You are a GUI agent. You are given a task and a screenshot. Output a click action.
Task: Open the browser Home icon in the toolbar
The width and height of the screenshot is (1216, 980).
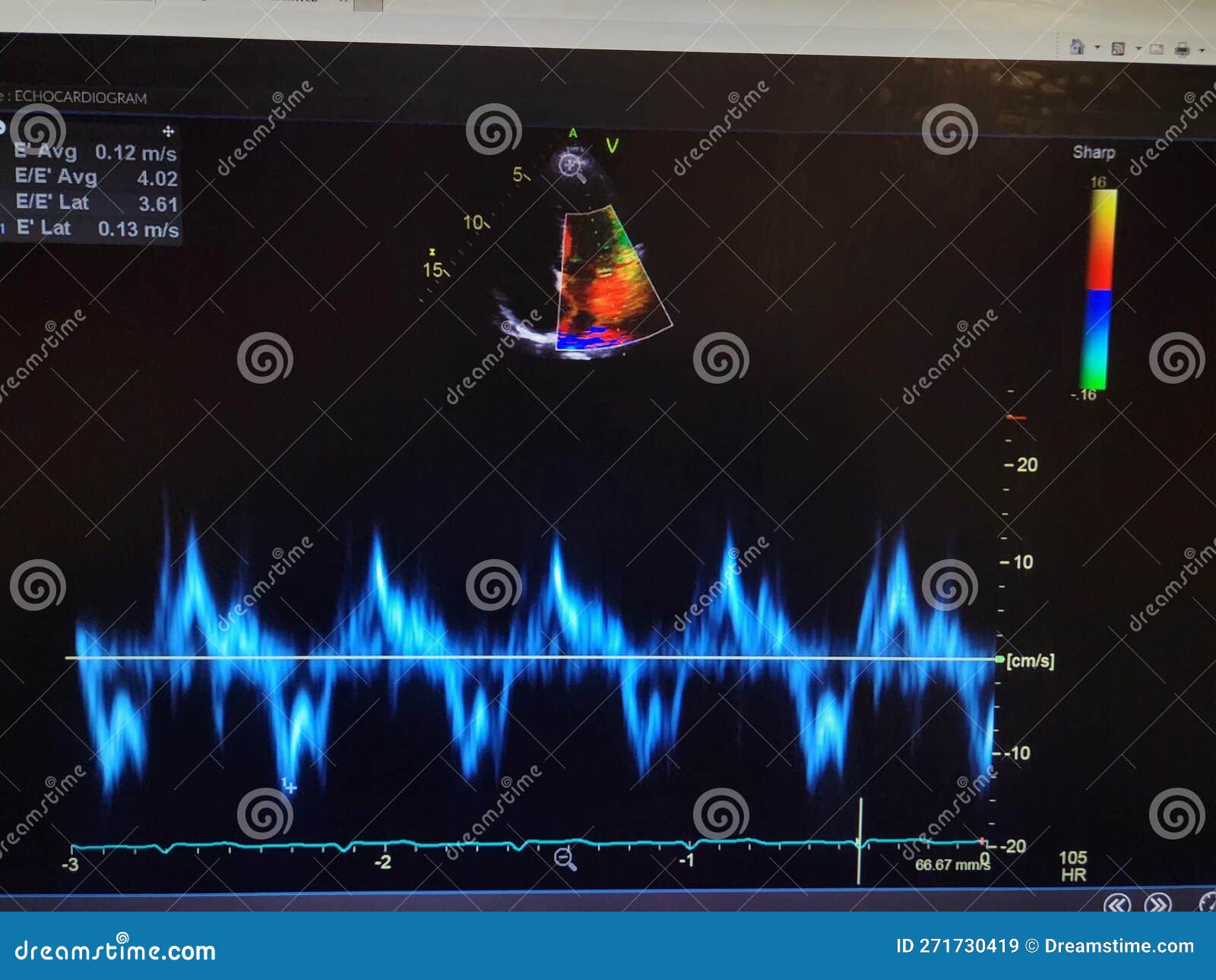[1077, 47]
